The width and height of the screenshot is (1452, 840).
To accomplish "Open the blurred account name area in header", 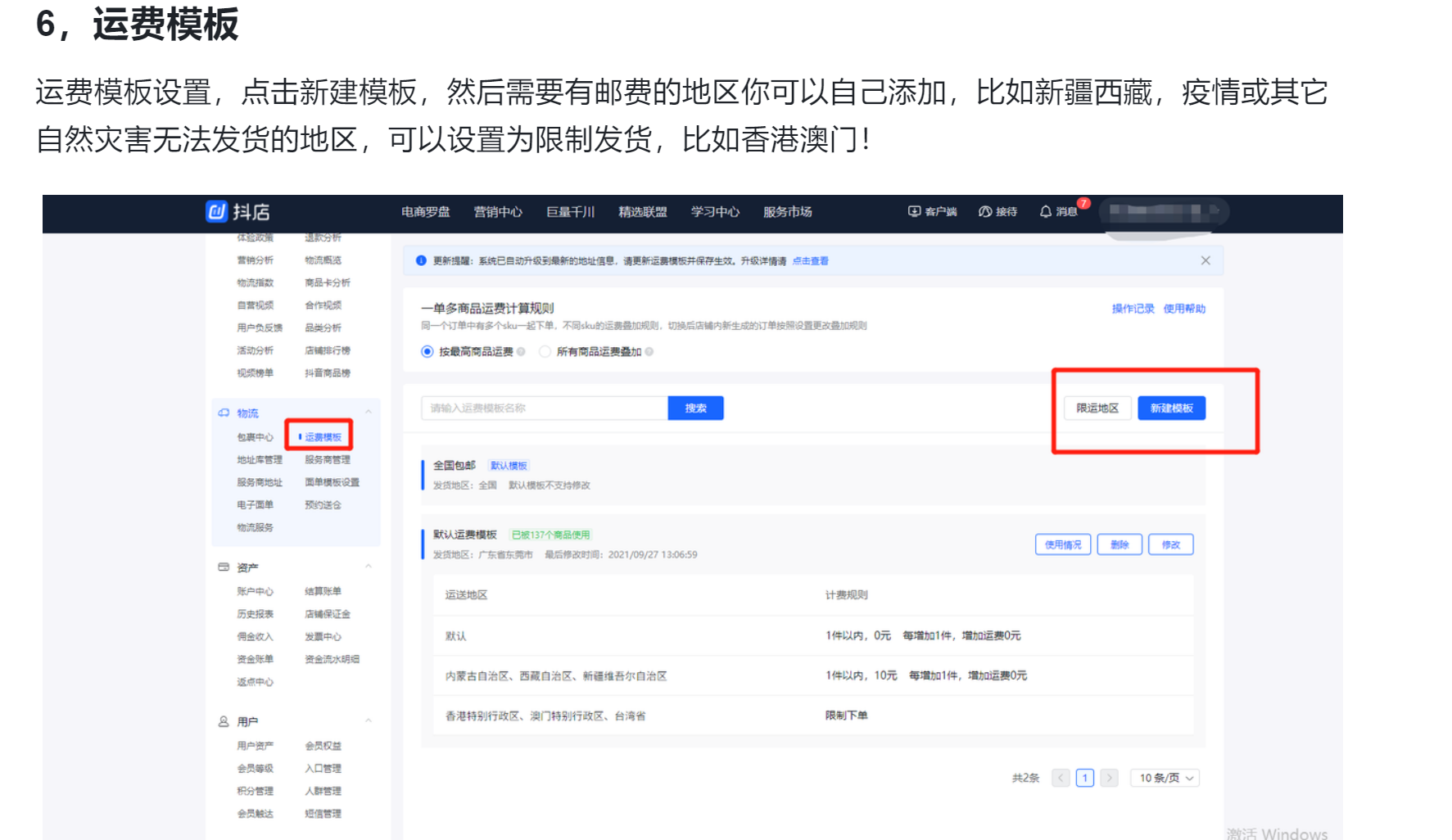I will tap(1165, 212).
